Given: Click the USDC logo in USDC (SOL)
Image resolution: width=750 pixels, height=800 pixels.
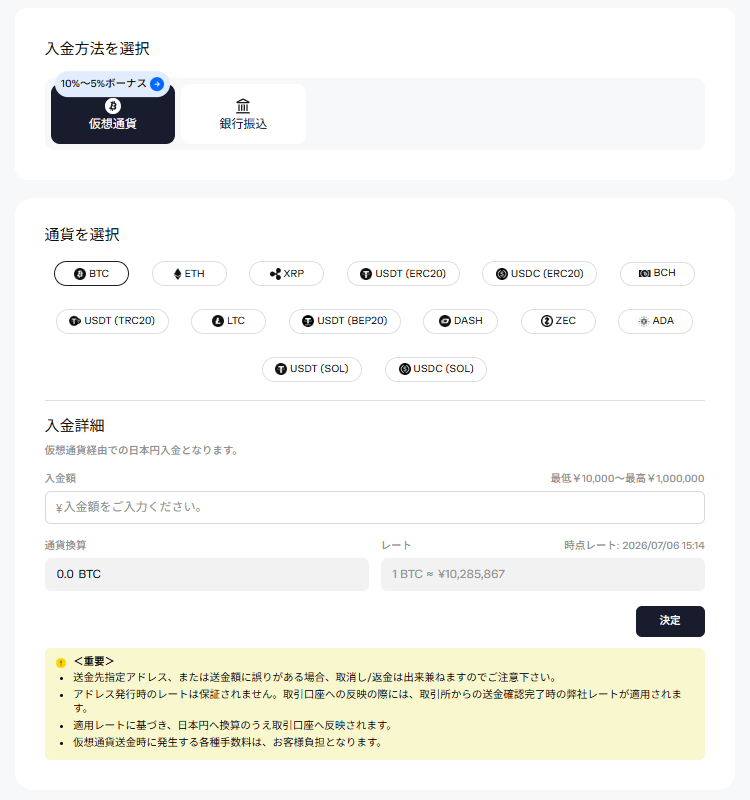Looking at the screenshot, I should [x=405, y=369].
